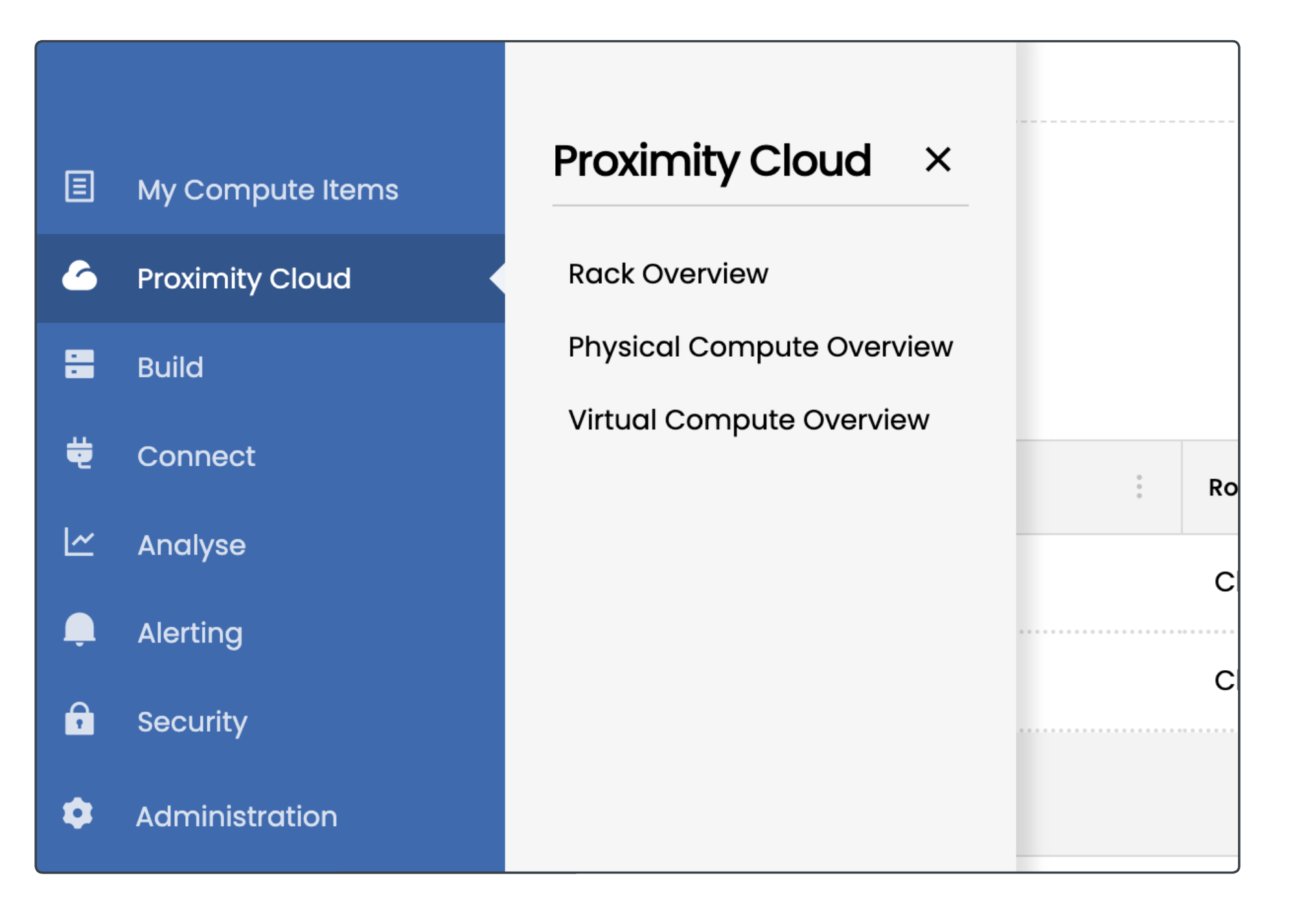This screenshot has width=1295, height=924.
Task: Click the My Compute Items list icon
Action: tap(79, 187)
